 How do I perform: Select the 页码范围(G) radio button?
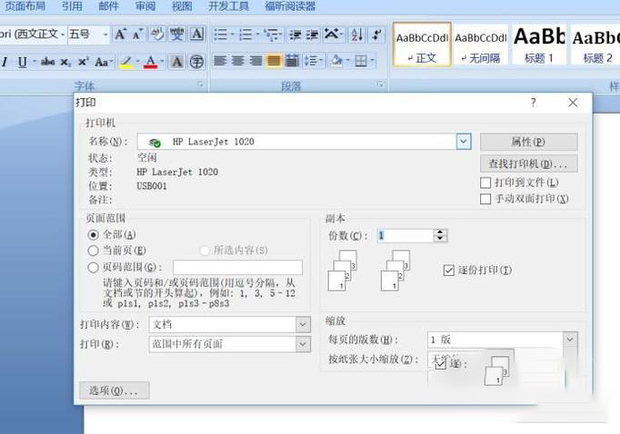point(93,268)
